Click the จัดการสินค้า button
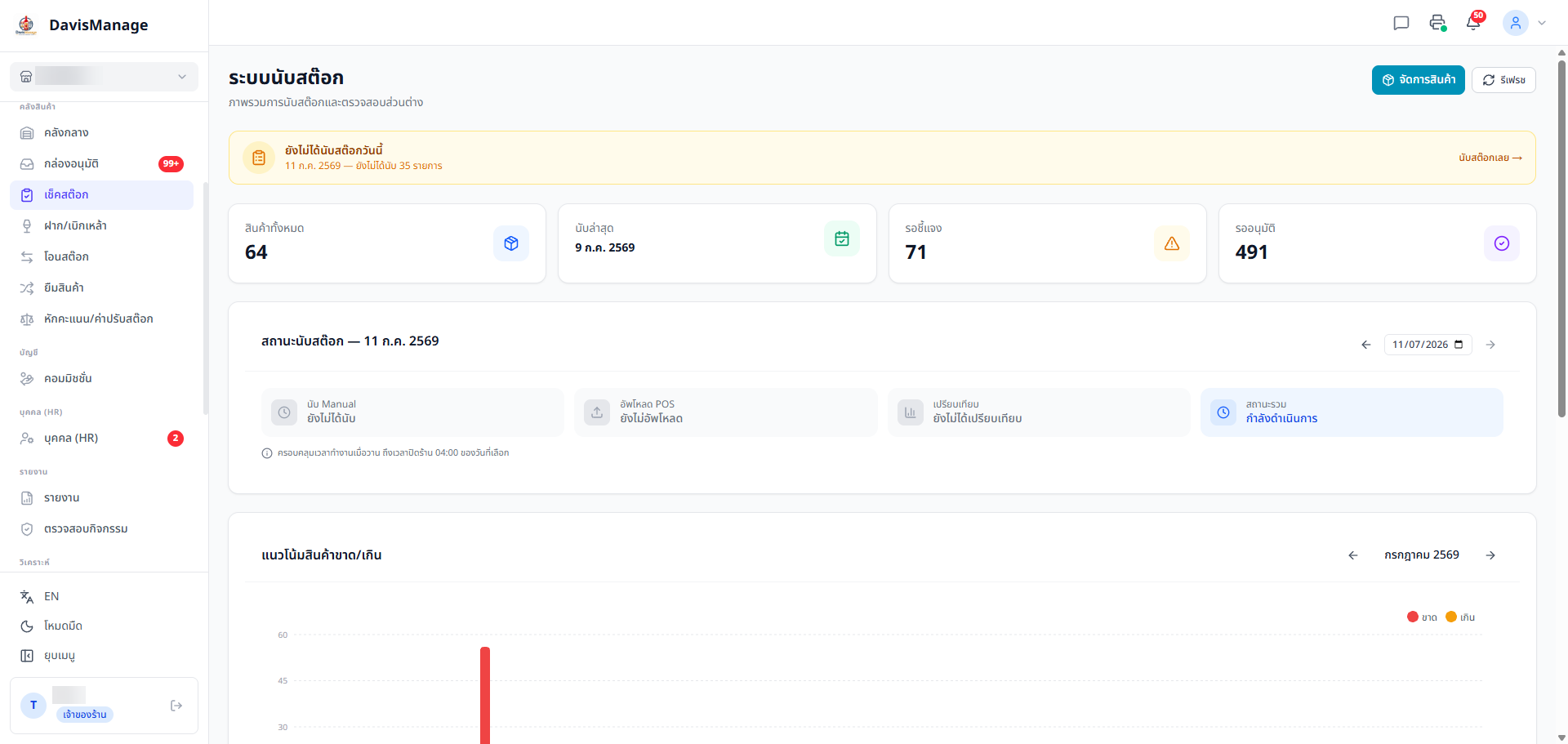 (1419, 80)
